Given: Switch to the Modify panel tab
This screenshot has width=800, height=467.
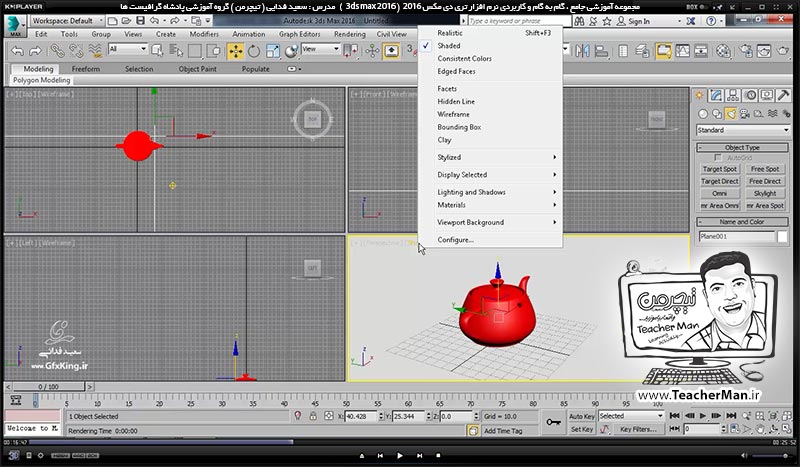Looking at the screenshot, I should click(716, 95).
